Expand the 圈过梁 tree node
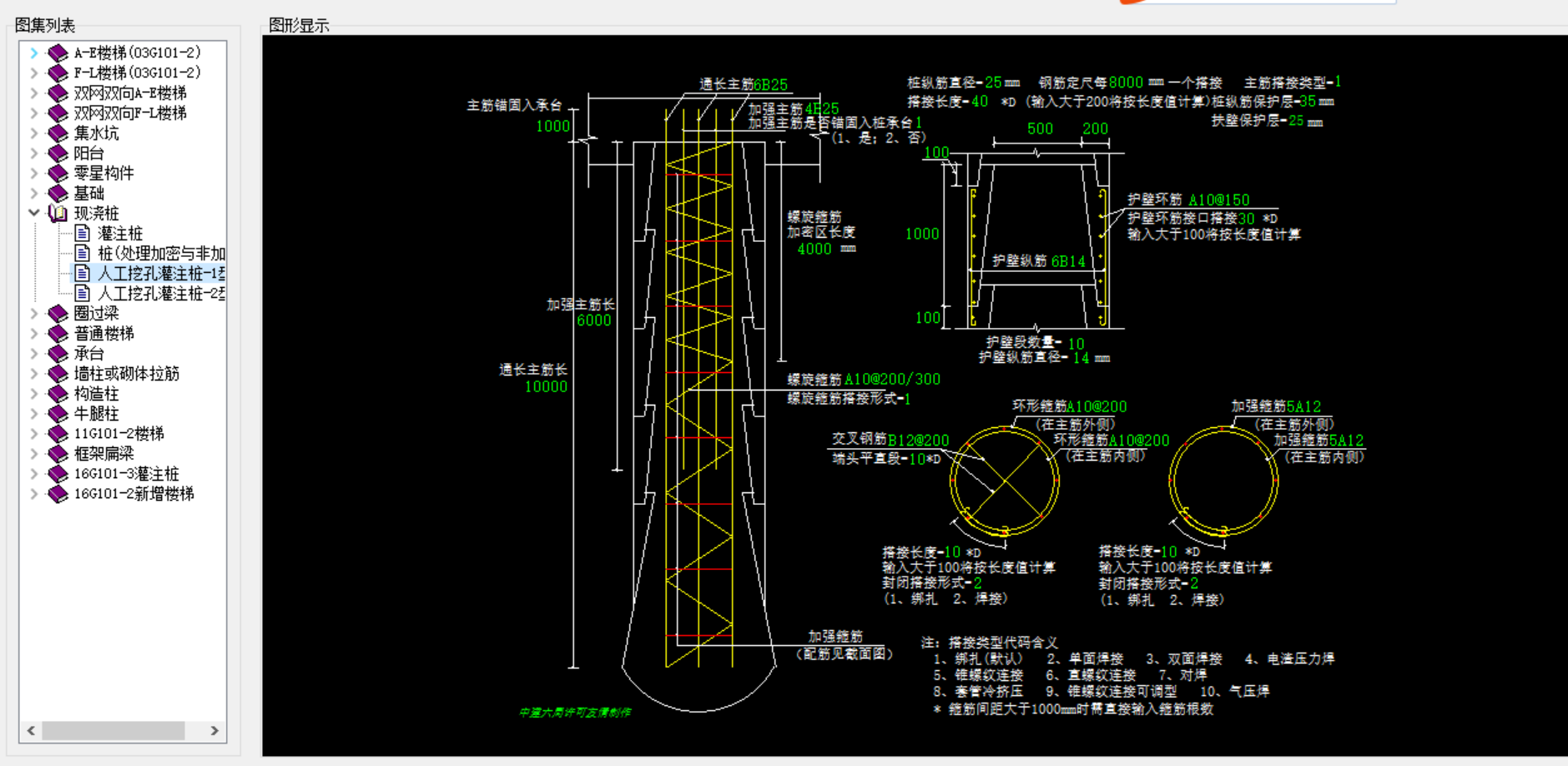Viewport: 1568px width, 766px height. tap(33, 313)
